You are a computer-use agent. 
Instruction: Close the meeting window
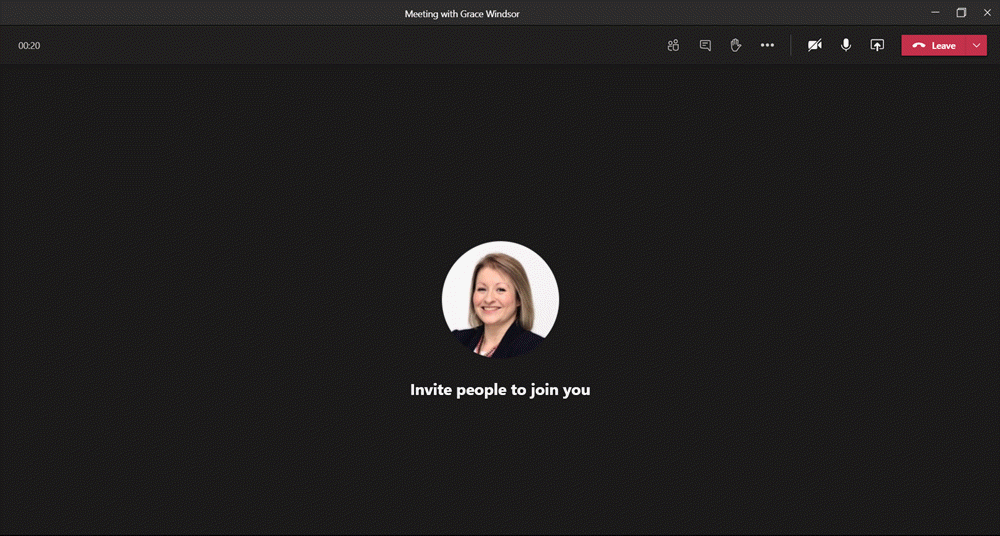point(986,13)
